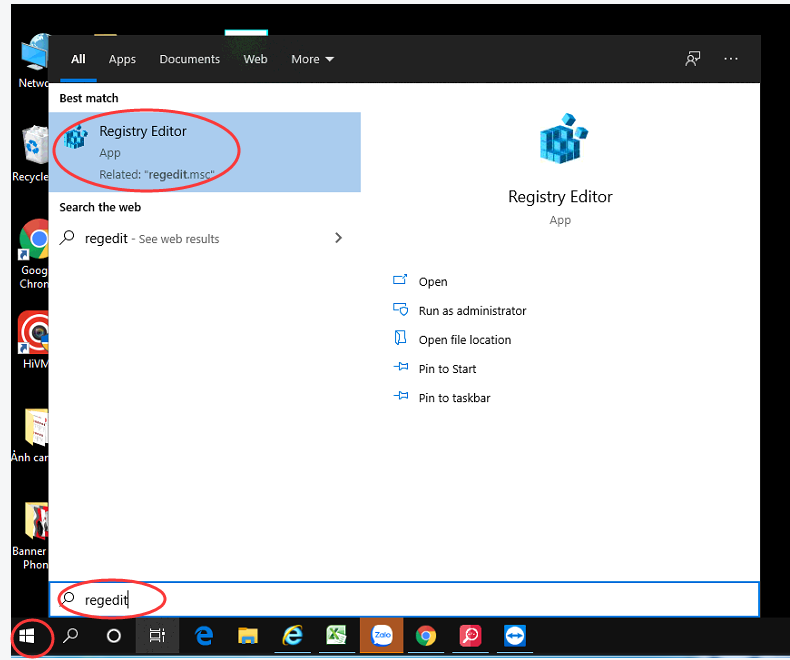Switch to the Documents tab
Screen dimensions: 790x660
click(x=189, y=59)
